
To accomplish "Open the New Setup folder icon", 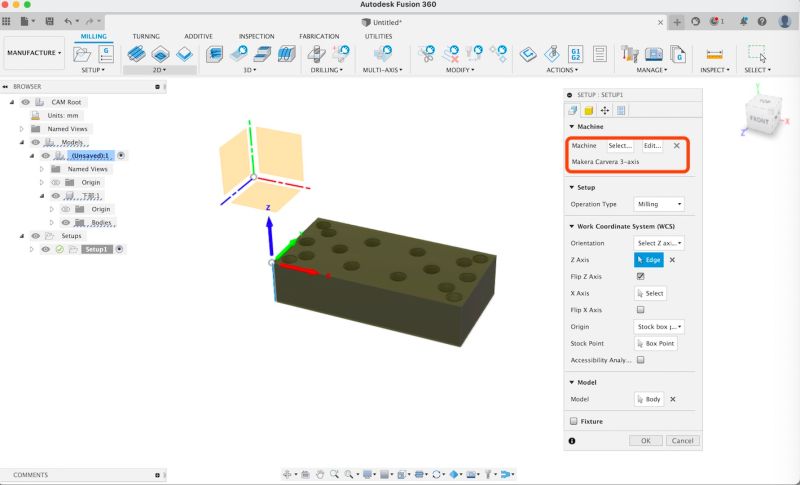I will pyautogui.click(x=82, y=54).
